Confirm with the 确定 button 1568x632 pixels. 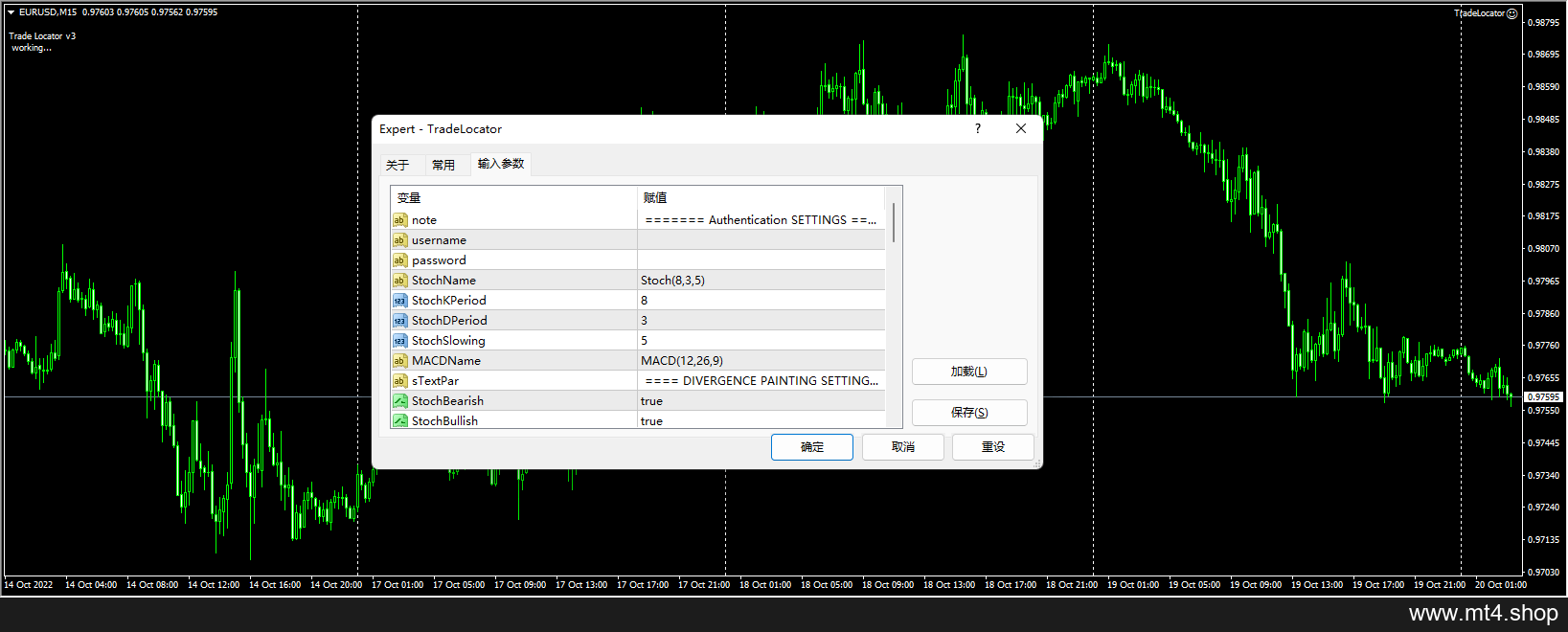tap(812, 447)
